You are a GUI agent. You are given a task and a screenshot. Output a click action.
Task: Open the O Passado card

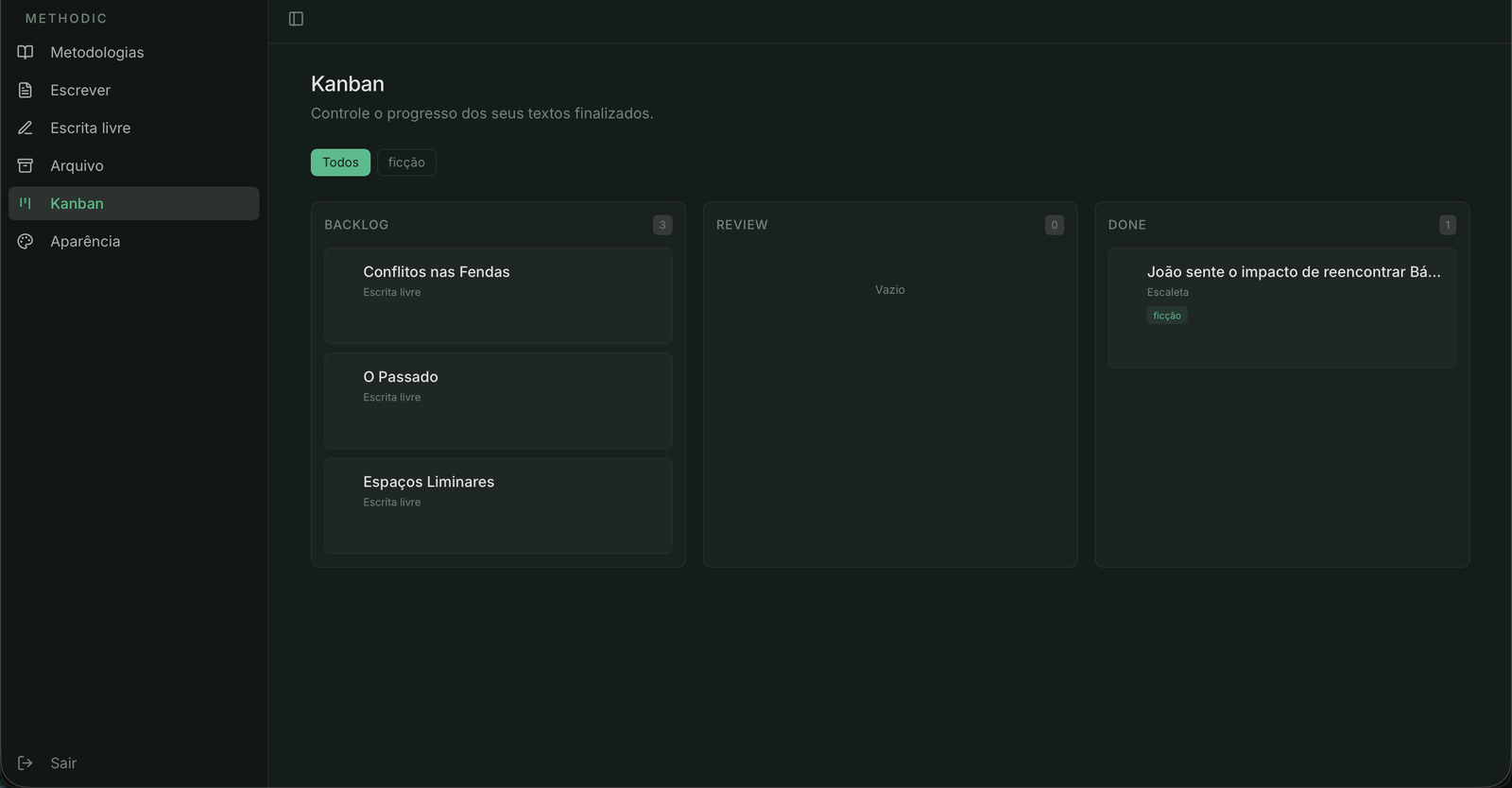498,401
